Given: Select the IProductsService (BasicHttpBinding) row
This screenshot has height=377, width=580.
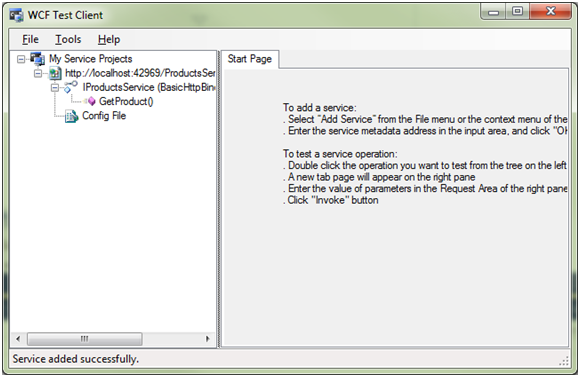Looking at the screenshot, I should (149, 87).
